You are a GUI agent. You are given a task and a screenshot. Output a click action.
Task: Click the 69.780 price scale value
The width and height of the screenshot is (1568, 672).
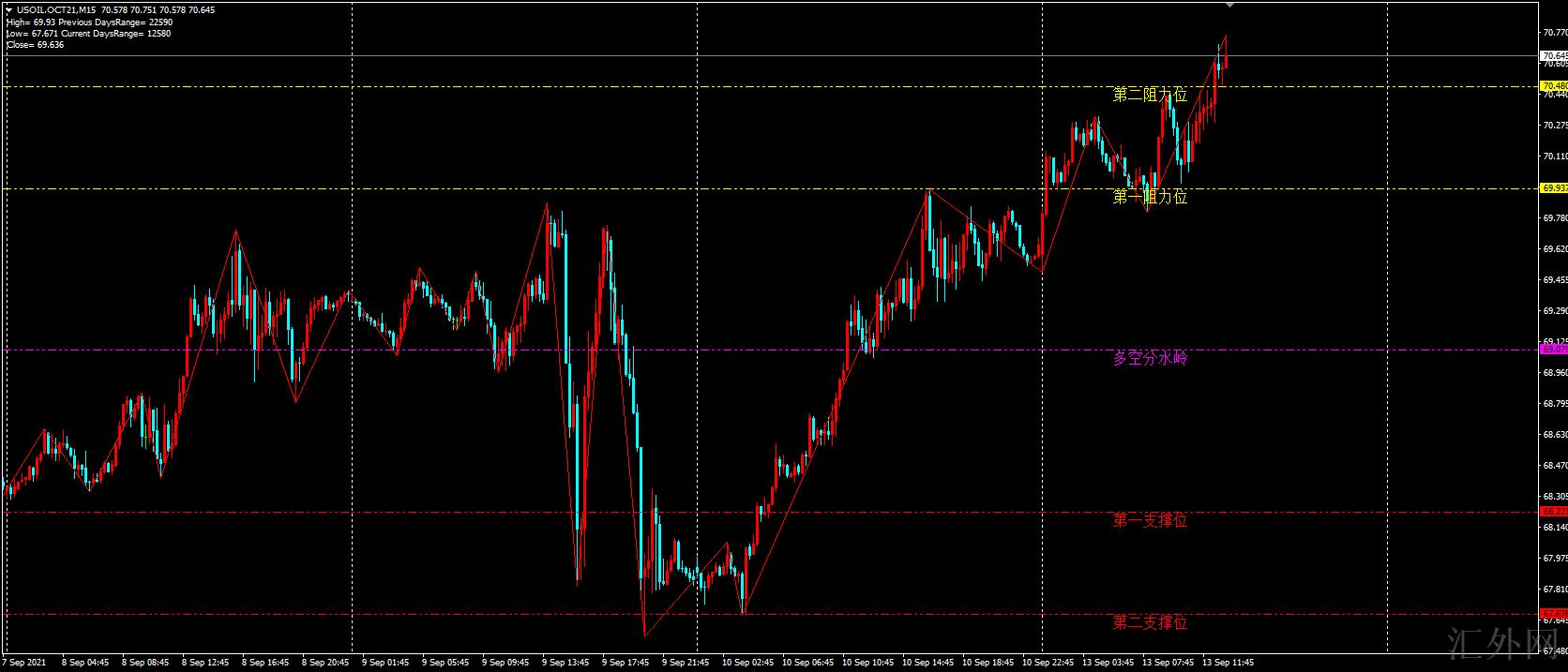coord(1554,218)
